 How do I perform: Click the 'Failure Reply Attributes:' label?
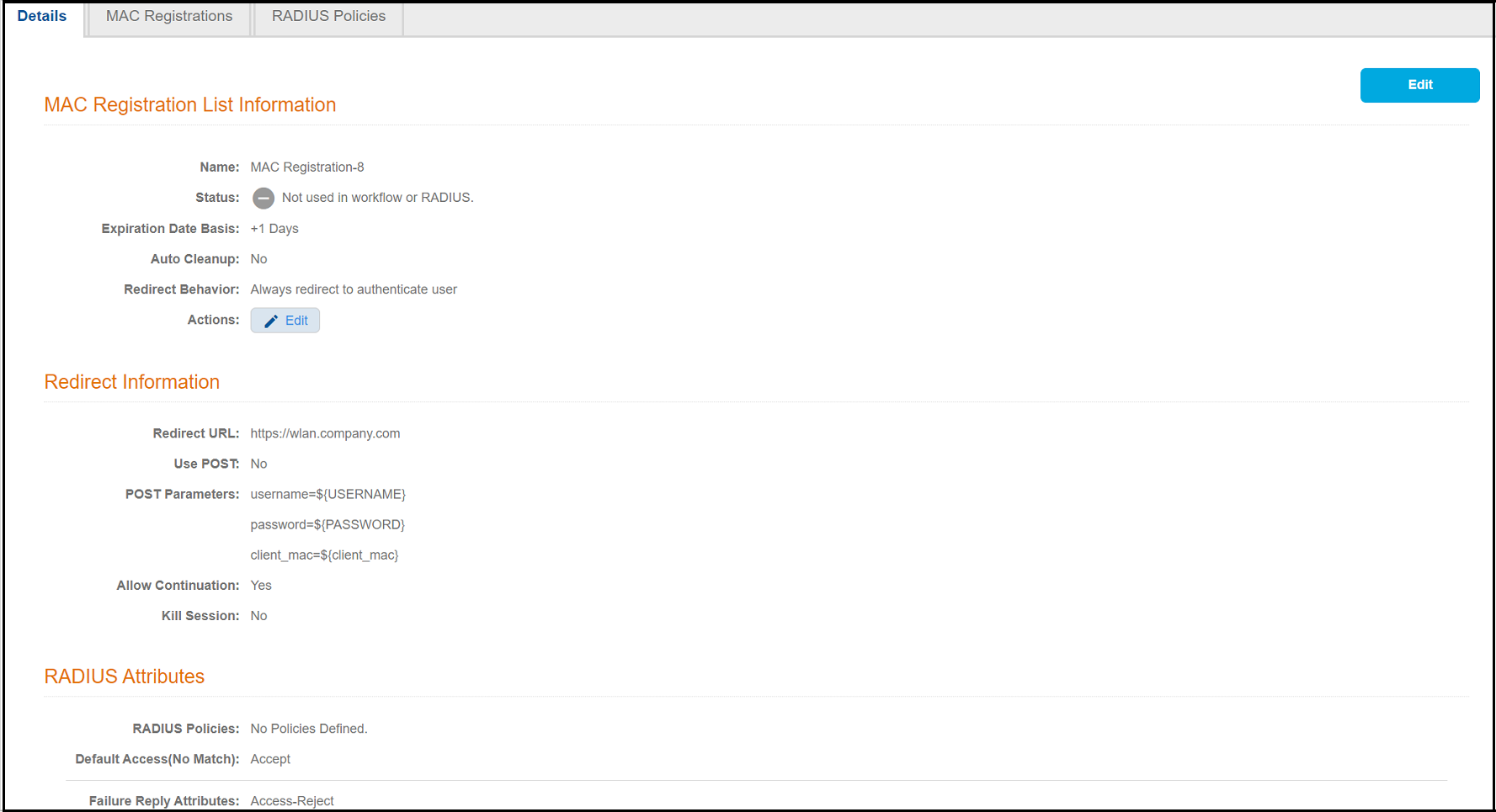(x=164, y=801)
